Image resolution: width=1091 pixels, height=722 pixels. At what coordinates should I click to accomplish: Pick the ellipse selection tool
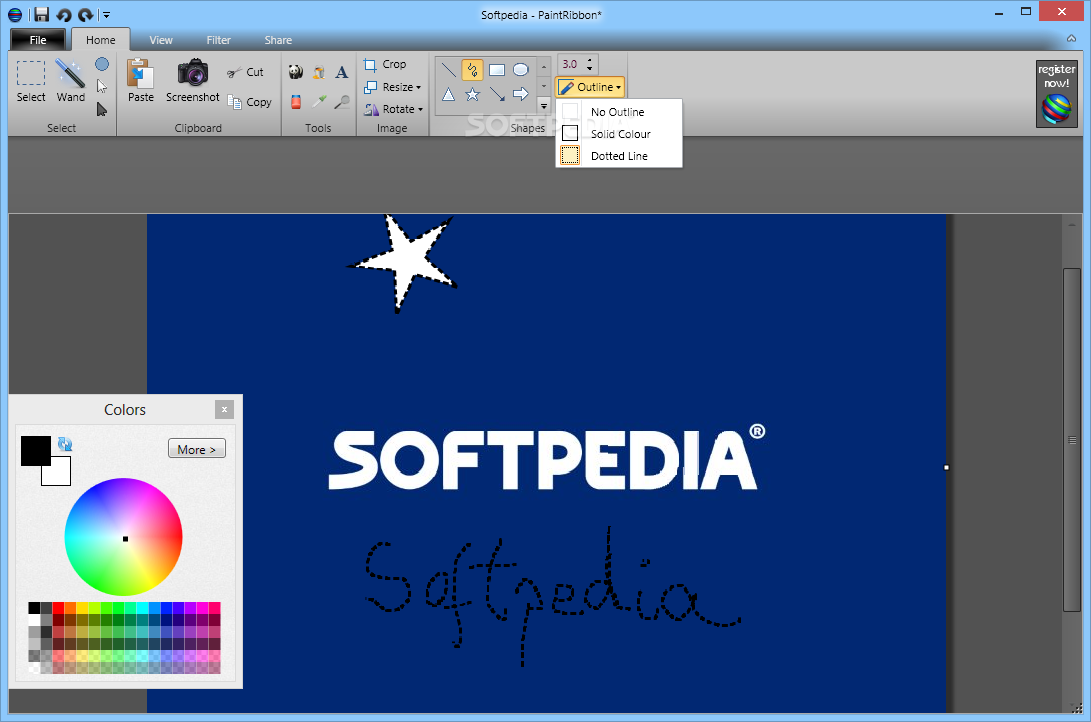102,65
